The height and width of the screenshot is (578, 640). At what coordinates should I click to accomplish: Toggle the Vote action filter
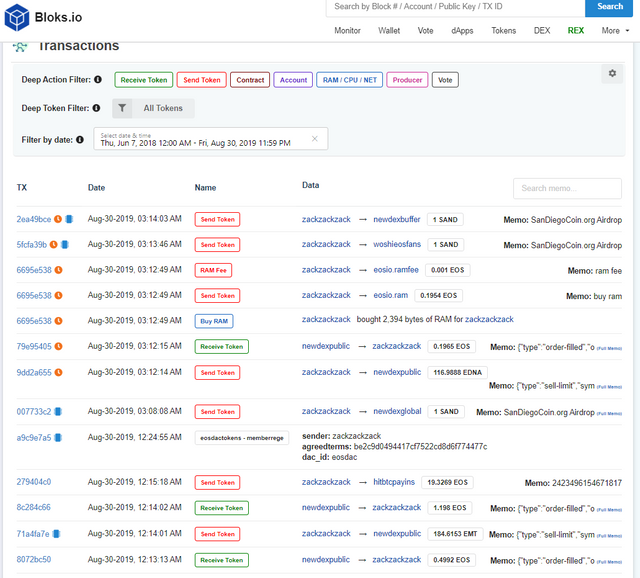pyautogui.click(x=445, y=80)
